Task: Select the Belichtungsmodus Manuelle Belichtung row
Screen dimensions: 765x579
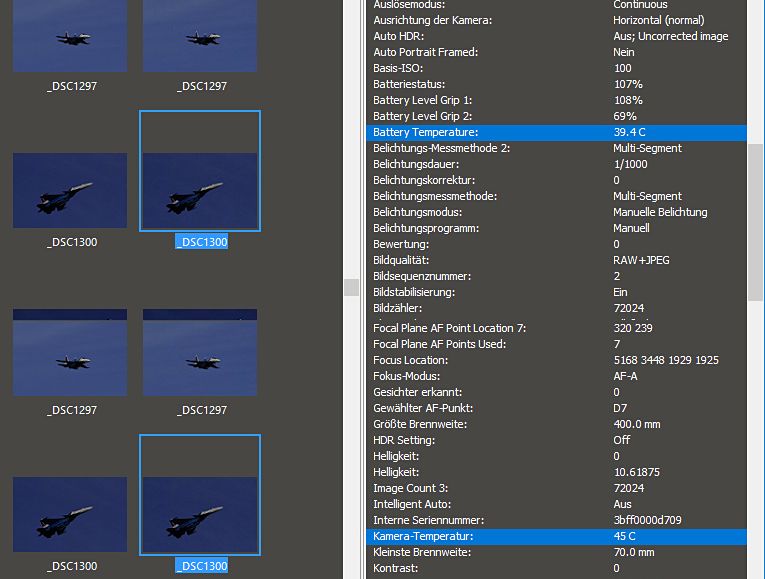Action: pos(556,212)
